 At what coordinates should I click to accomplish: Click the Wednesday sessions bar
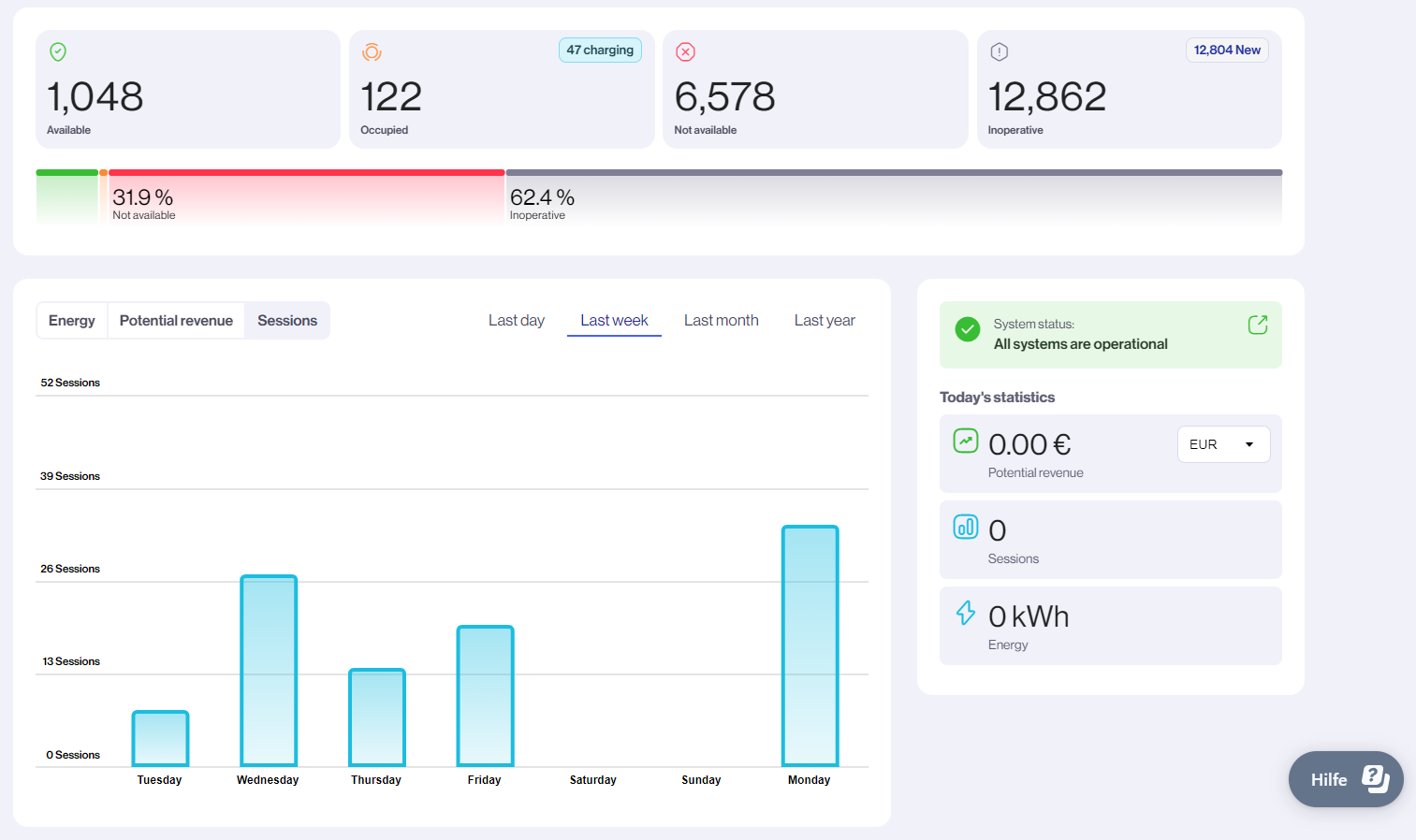pos(269,669)
